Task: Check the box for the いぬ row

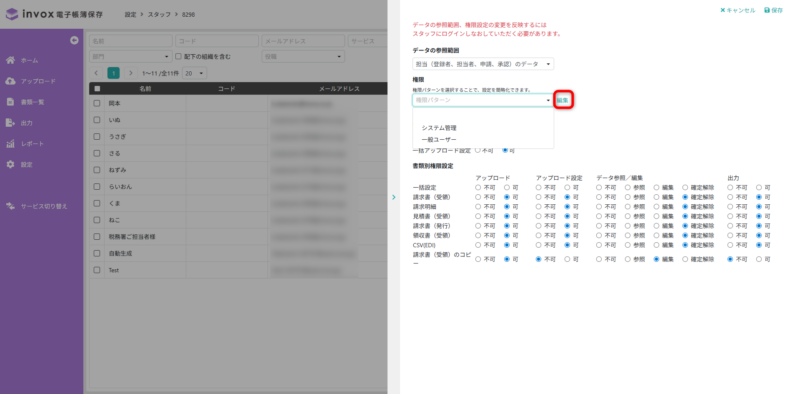Action: (x=97, y=120)
